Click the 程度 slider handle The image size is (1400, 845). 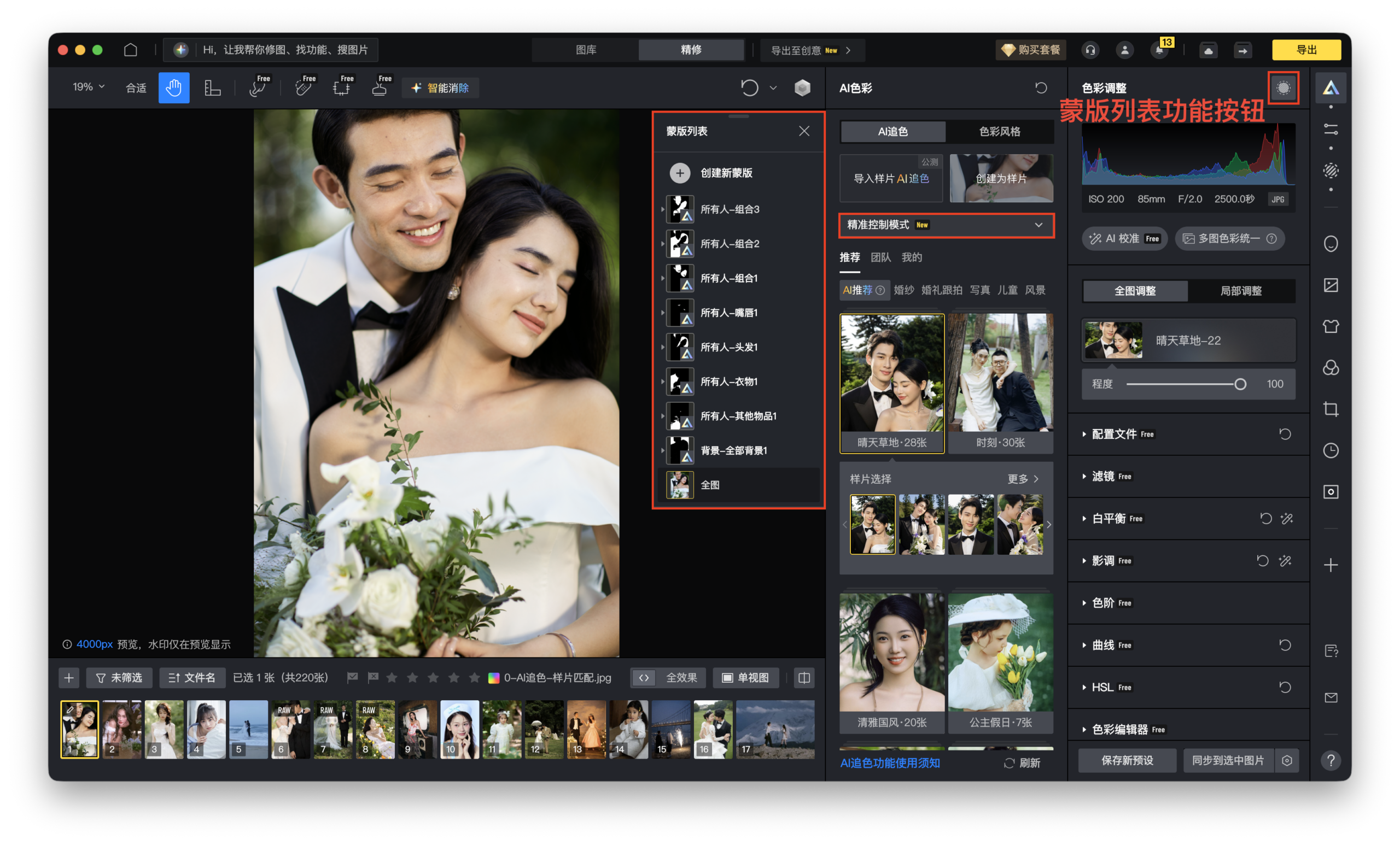1240,384
